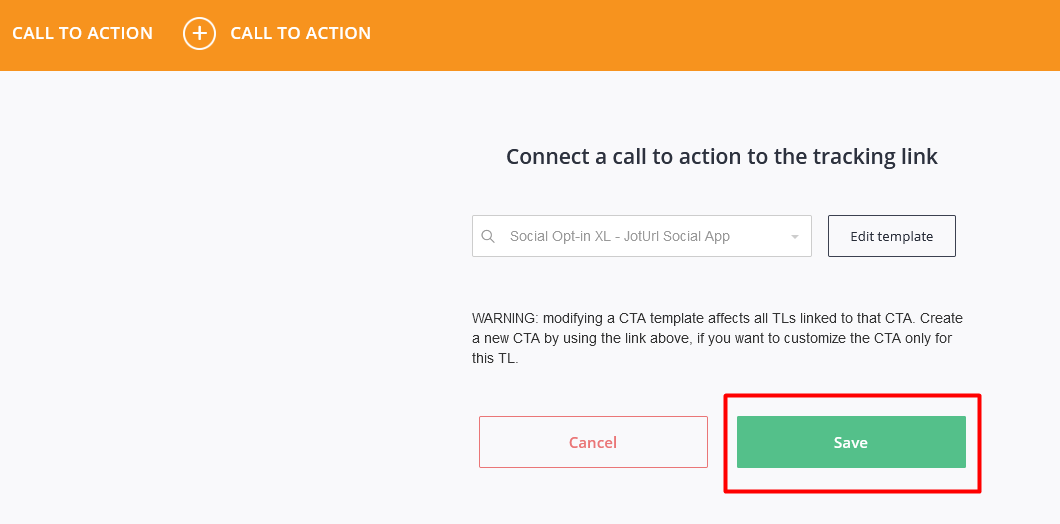
Task: Click the 'Connect a call to action' heading
Action: click(722, 157)
